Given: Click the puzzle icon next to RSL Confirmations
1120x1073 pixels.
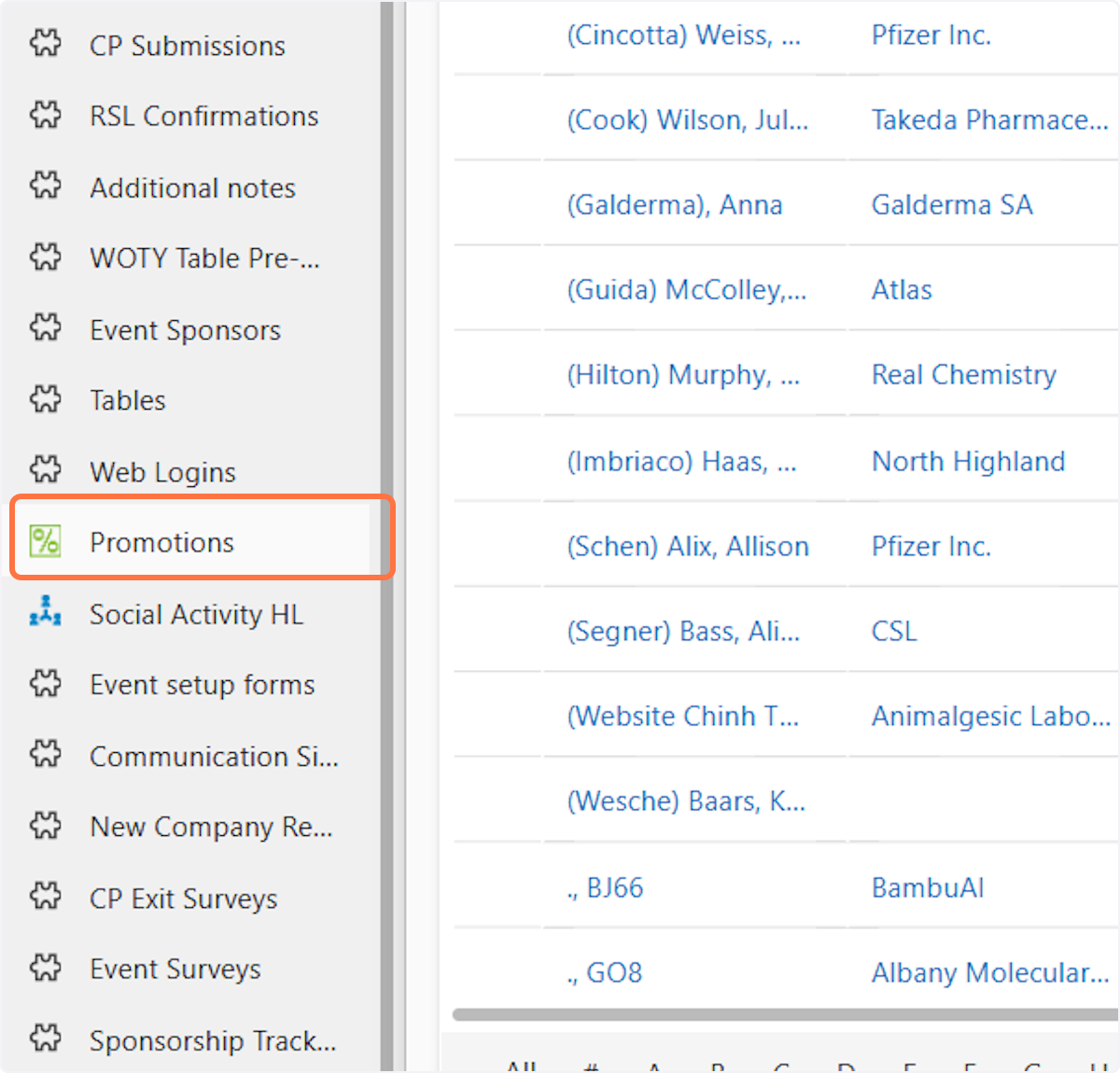Looking at the screenshot, I should tap(45, 115).
